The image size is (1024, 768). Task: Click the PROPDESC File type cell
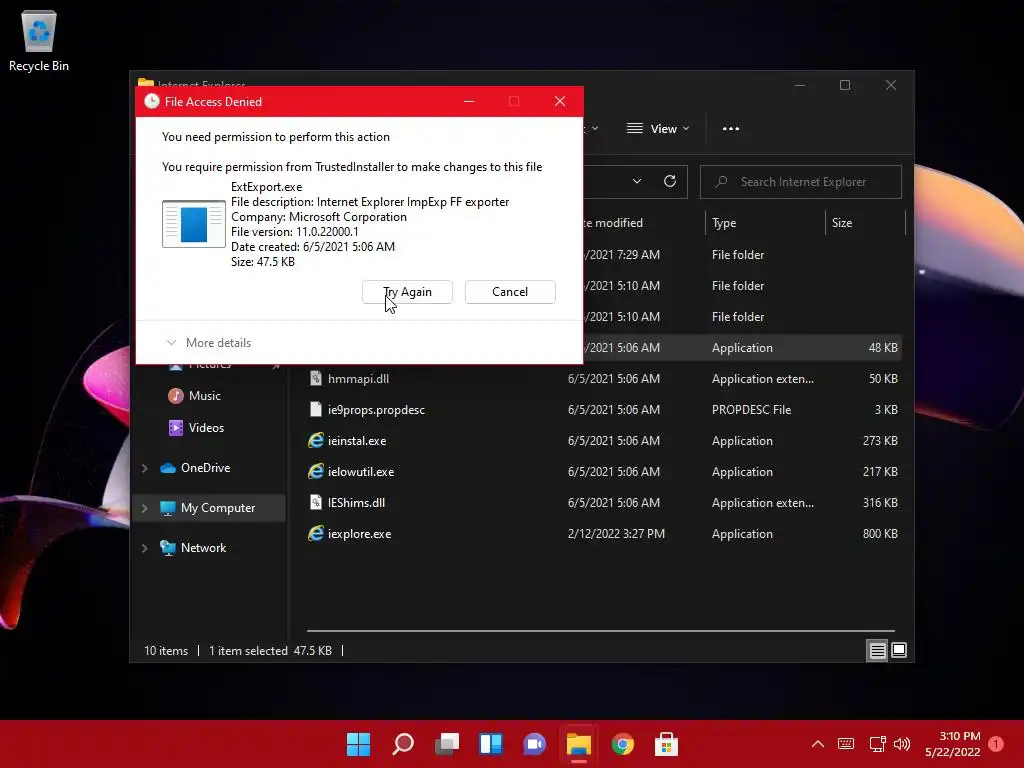tap(751, 410)
